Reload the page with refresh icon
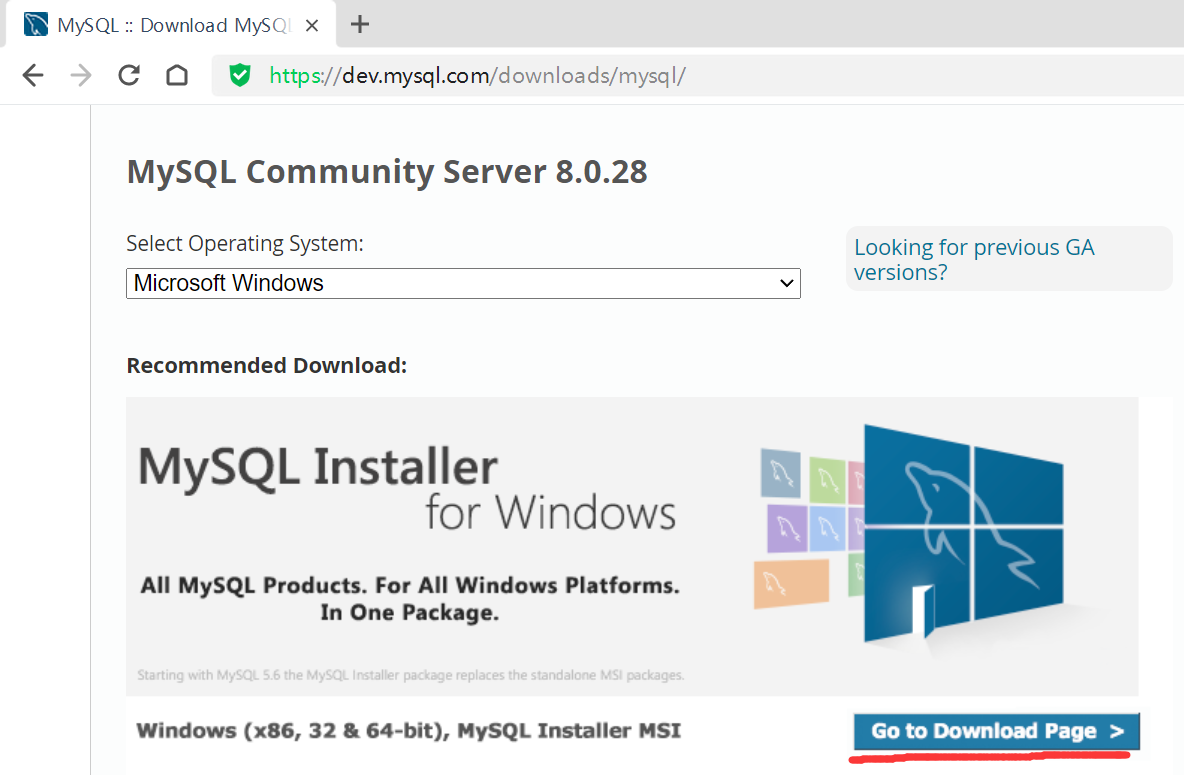1184x775 pixels. point(129,75)
